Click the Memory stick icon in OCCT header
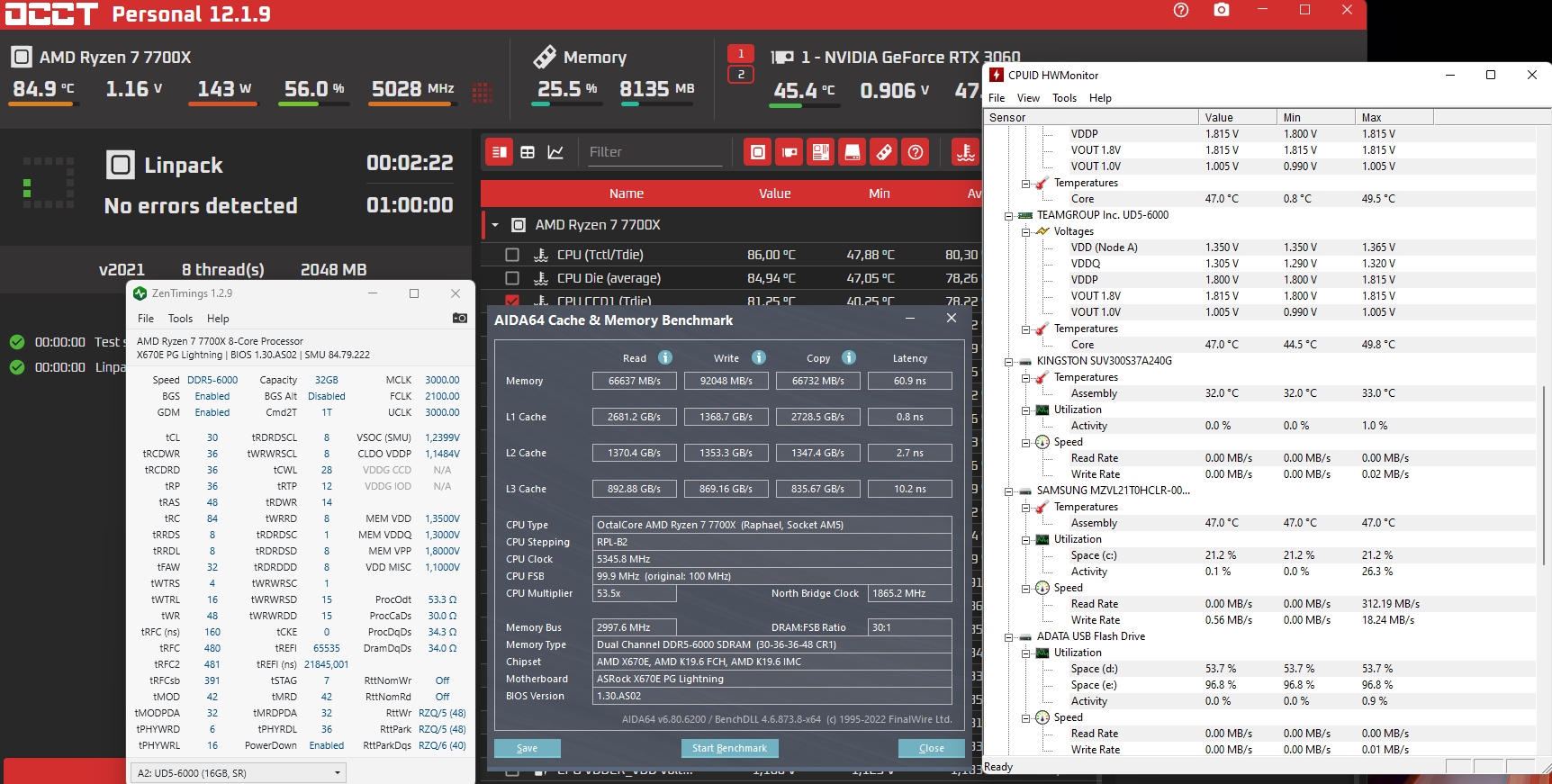The width and height of the screenshot is (1552, 784). (x=545, y=57)
